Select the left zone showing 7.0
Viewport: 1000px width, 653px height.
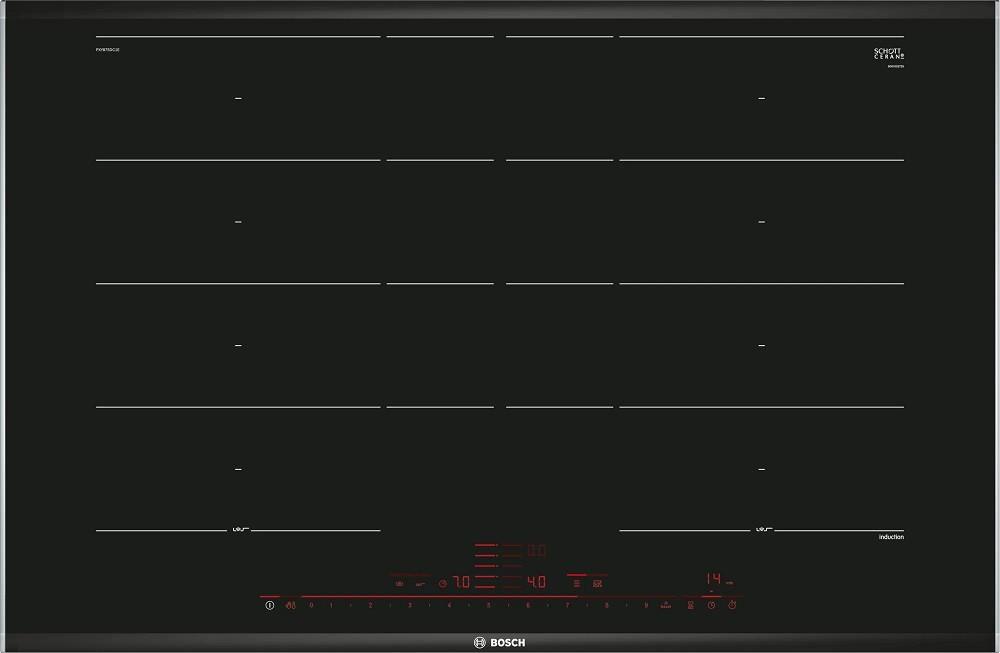[x=460, y=582]
